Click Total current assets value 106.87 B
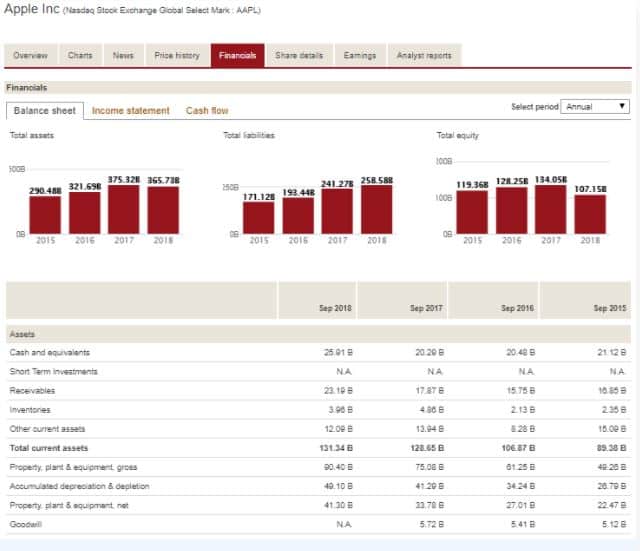 518,448
